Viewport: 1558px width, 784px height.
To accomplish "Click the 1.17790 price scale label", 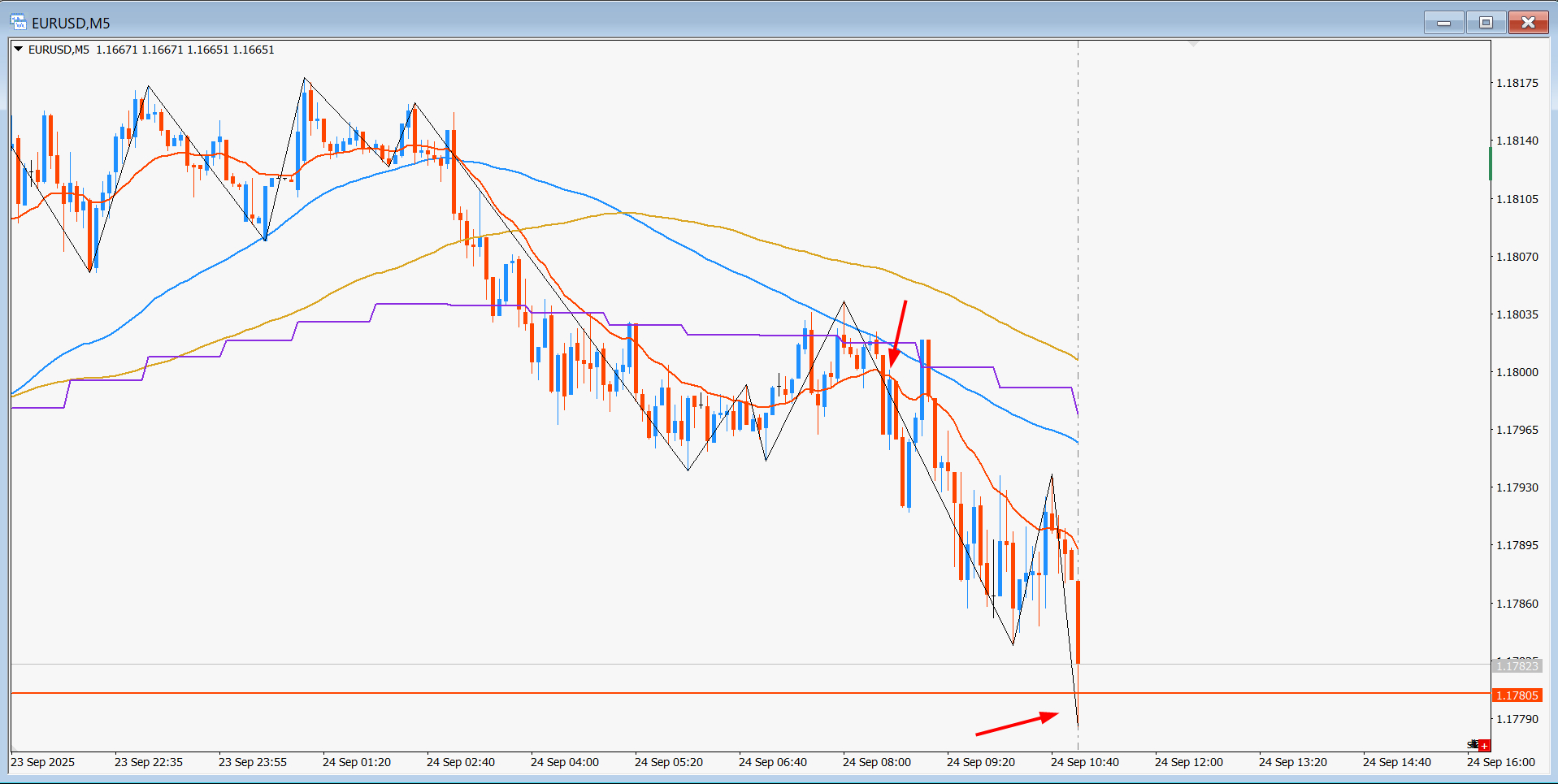I will 1517,719.
